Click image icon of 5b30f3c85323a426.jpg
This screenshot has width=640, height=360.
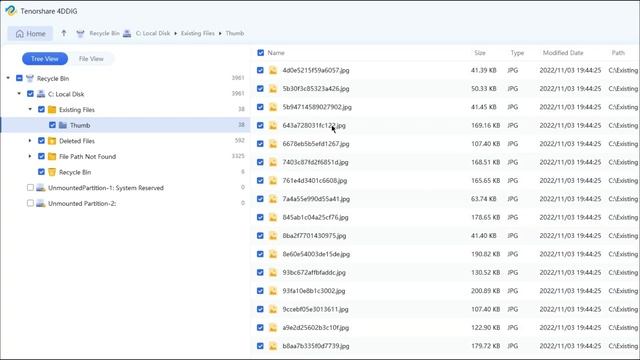pos(273,89)
